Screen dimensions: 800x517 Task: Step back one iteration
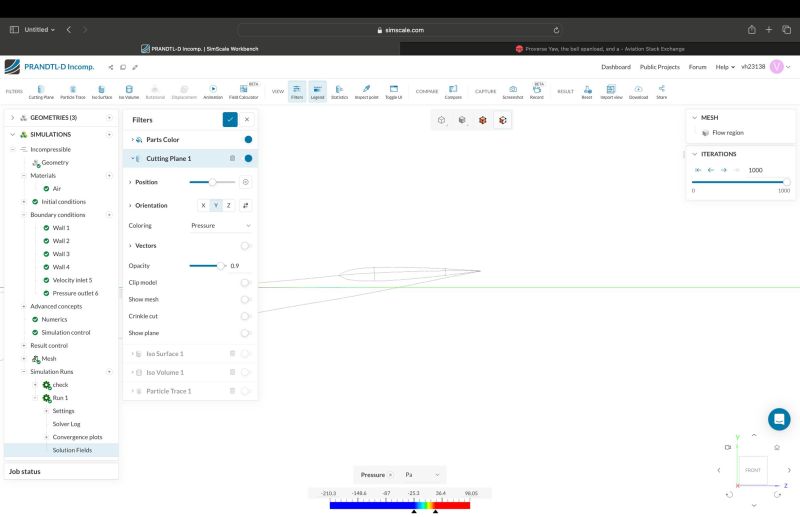tap(711, 170)
